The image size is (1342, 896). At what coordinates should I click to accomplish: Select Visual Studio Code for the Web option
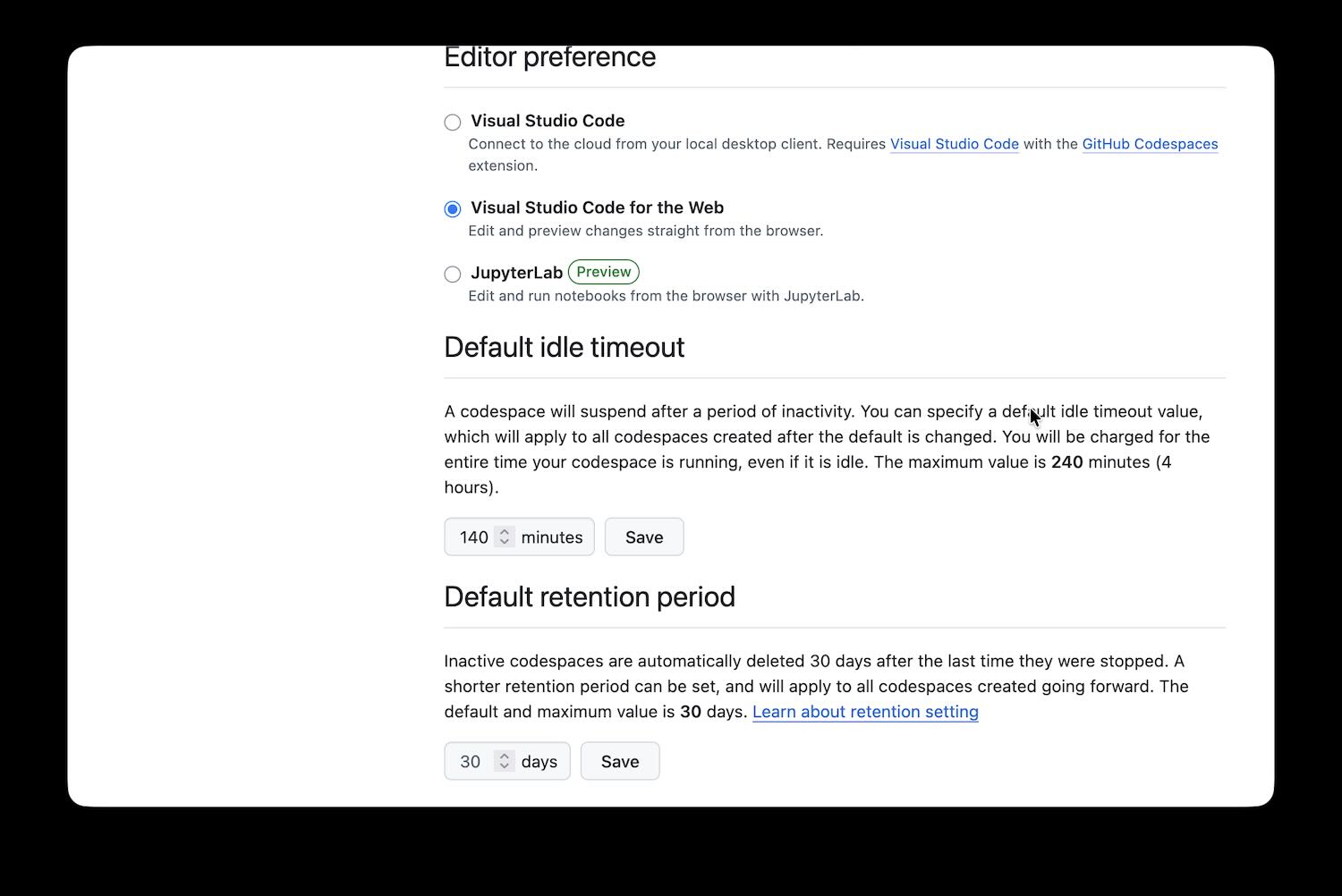(x=453, y=209)
